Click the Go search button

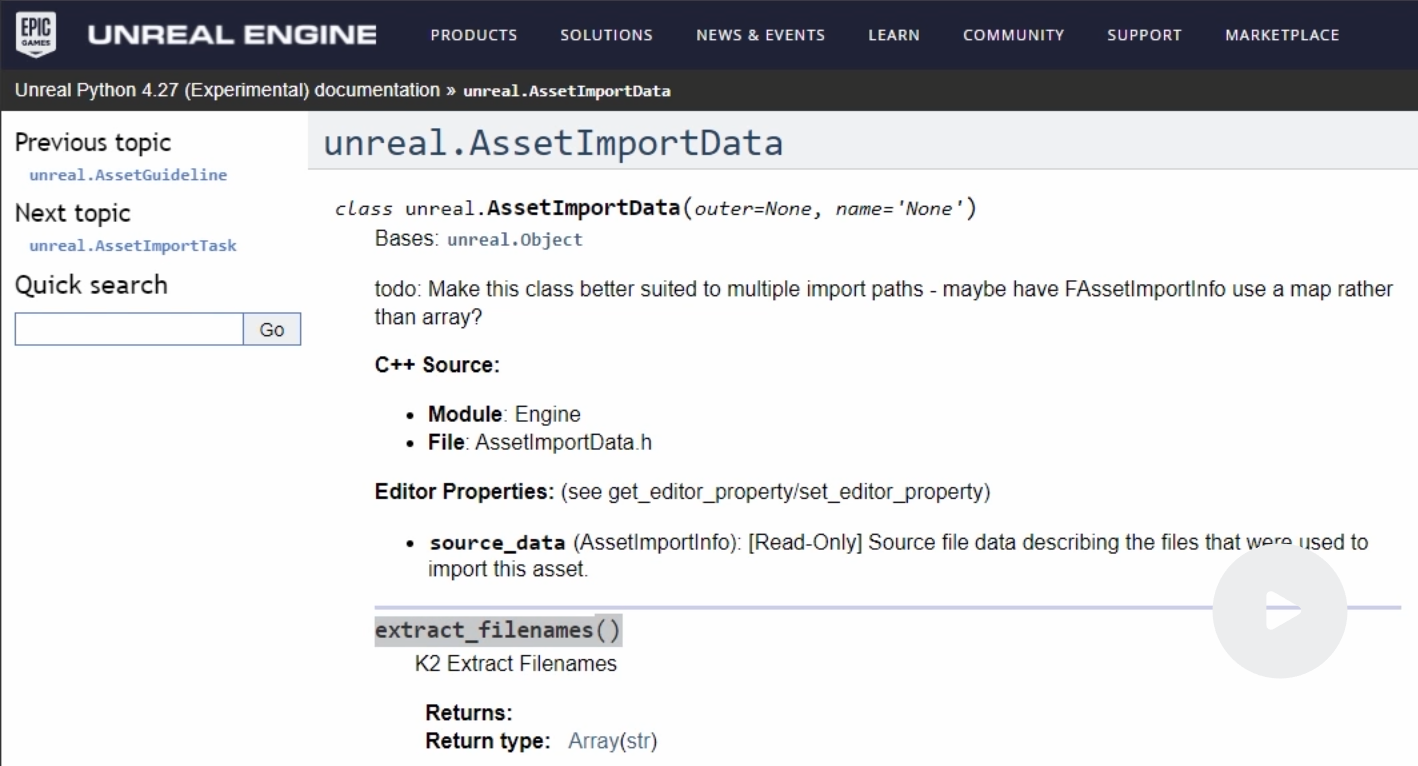click(x=272, y=330)
